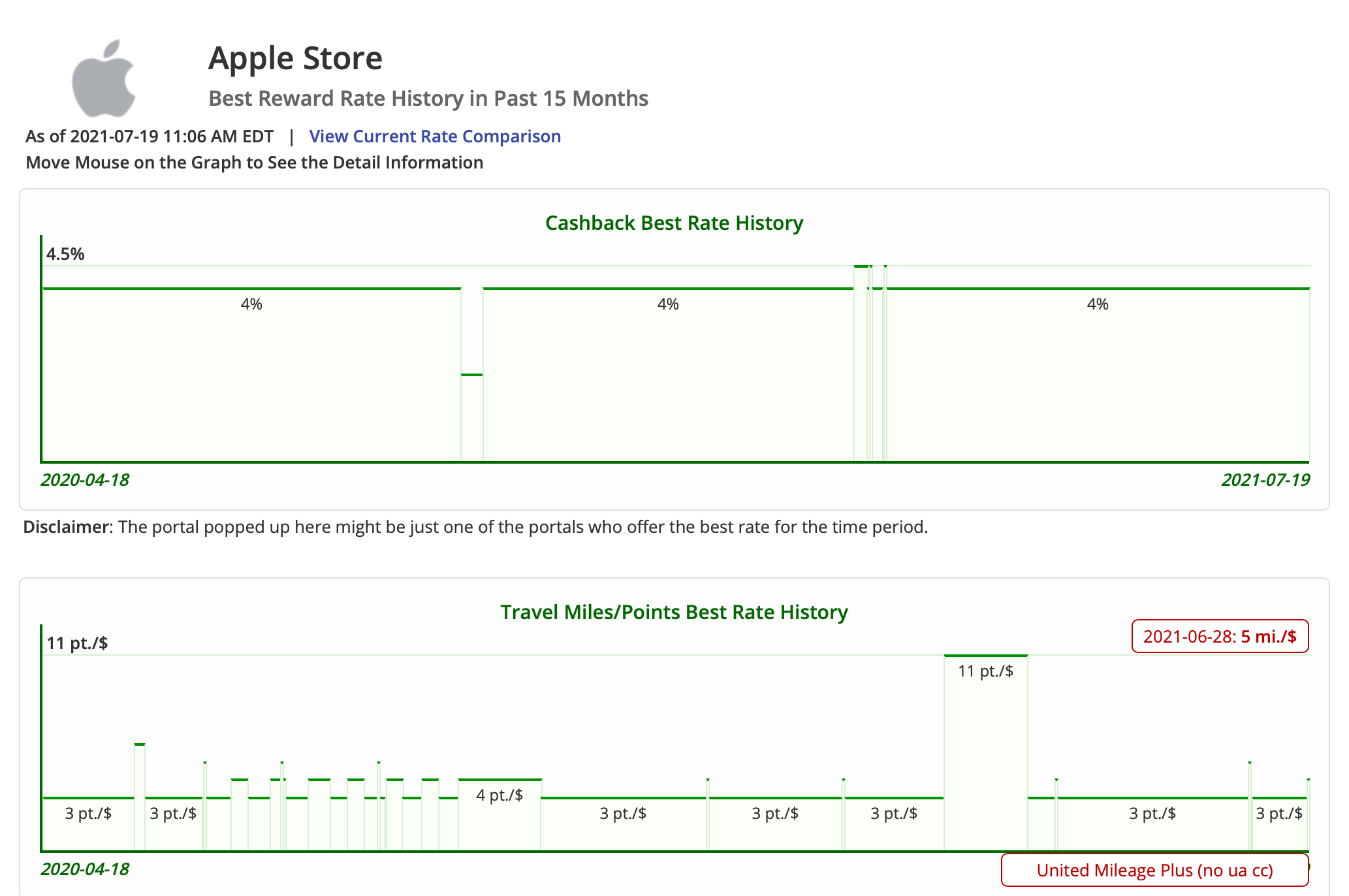This screenshot has width=1349, height=896.
Task: Click the 2020-04-18 cashback start date label
Action: point(85,480)
